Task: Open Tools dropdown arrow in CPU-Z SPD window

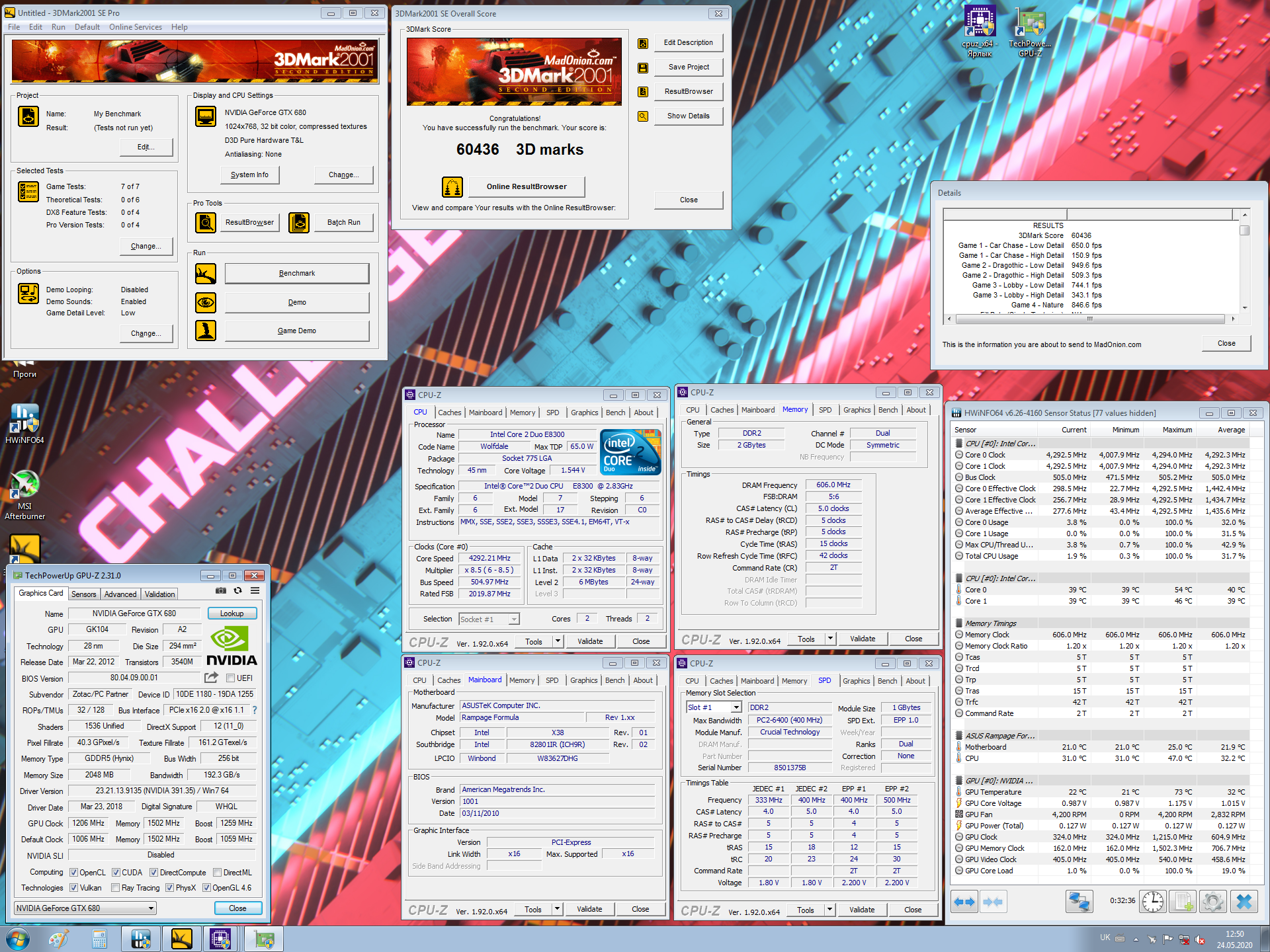Action: pos(829,910)
